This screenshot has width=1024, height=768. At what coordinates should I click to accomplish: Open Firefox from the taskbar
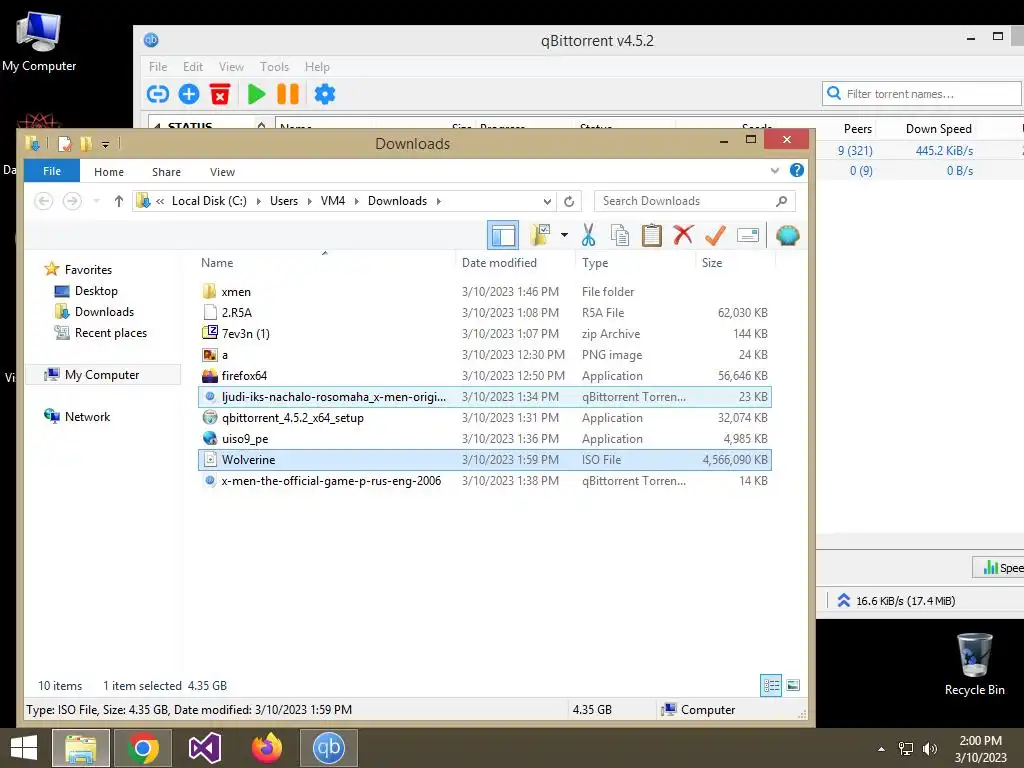point(266,748)
